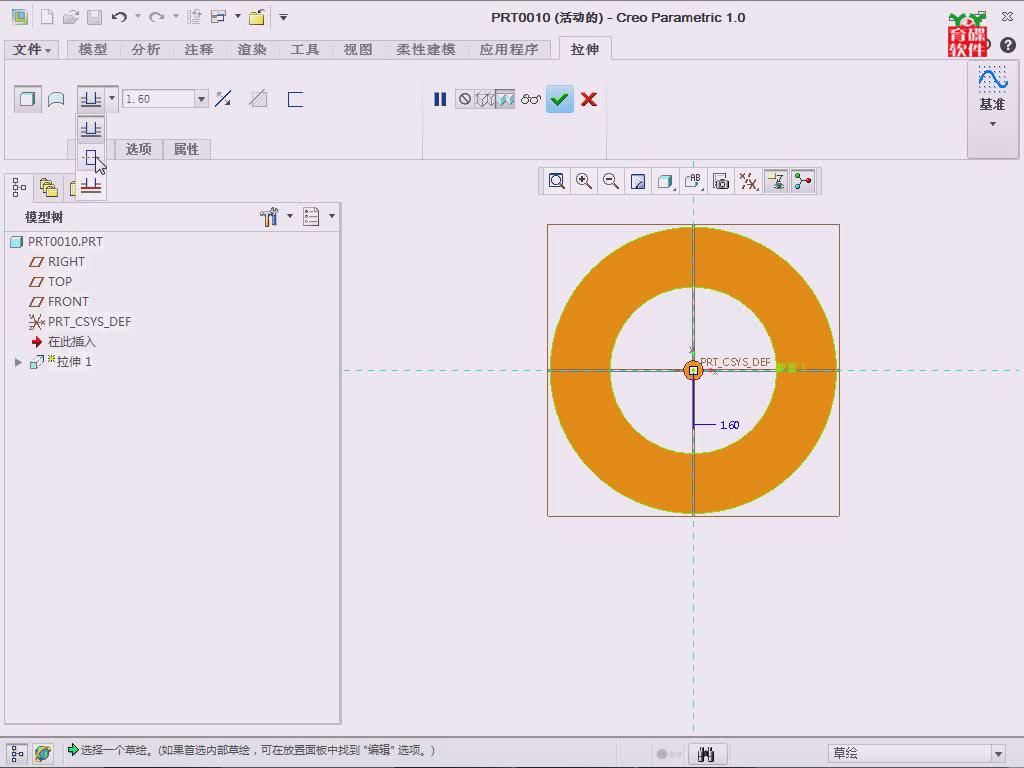Open the model tree show list icon

311,217
